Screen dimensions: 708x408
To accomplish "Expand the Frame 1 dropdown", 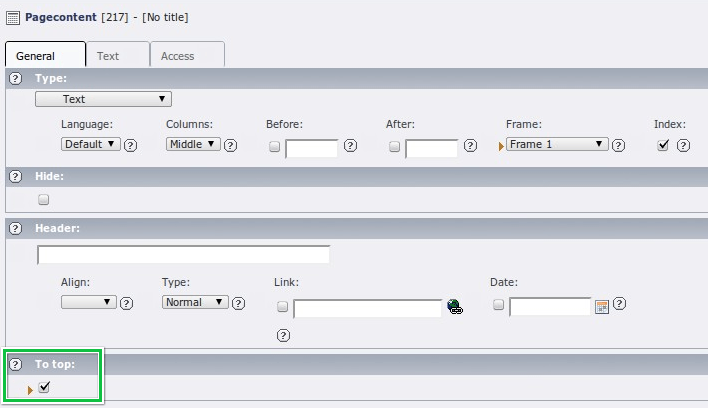I will point(557,144).
